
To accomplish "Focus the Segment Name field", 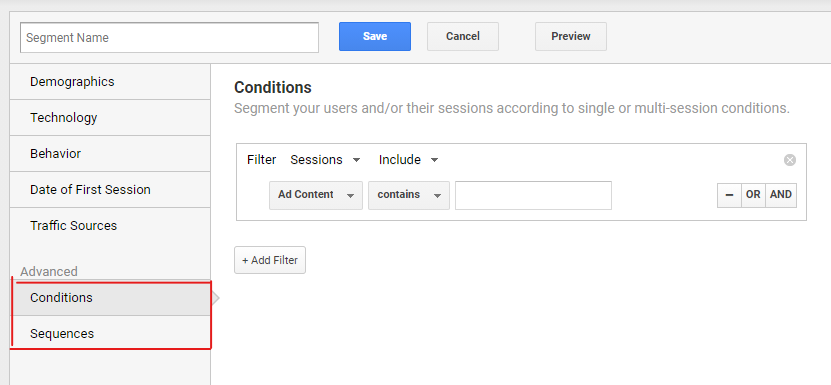I will click(169, 37).
